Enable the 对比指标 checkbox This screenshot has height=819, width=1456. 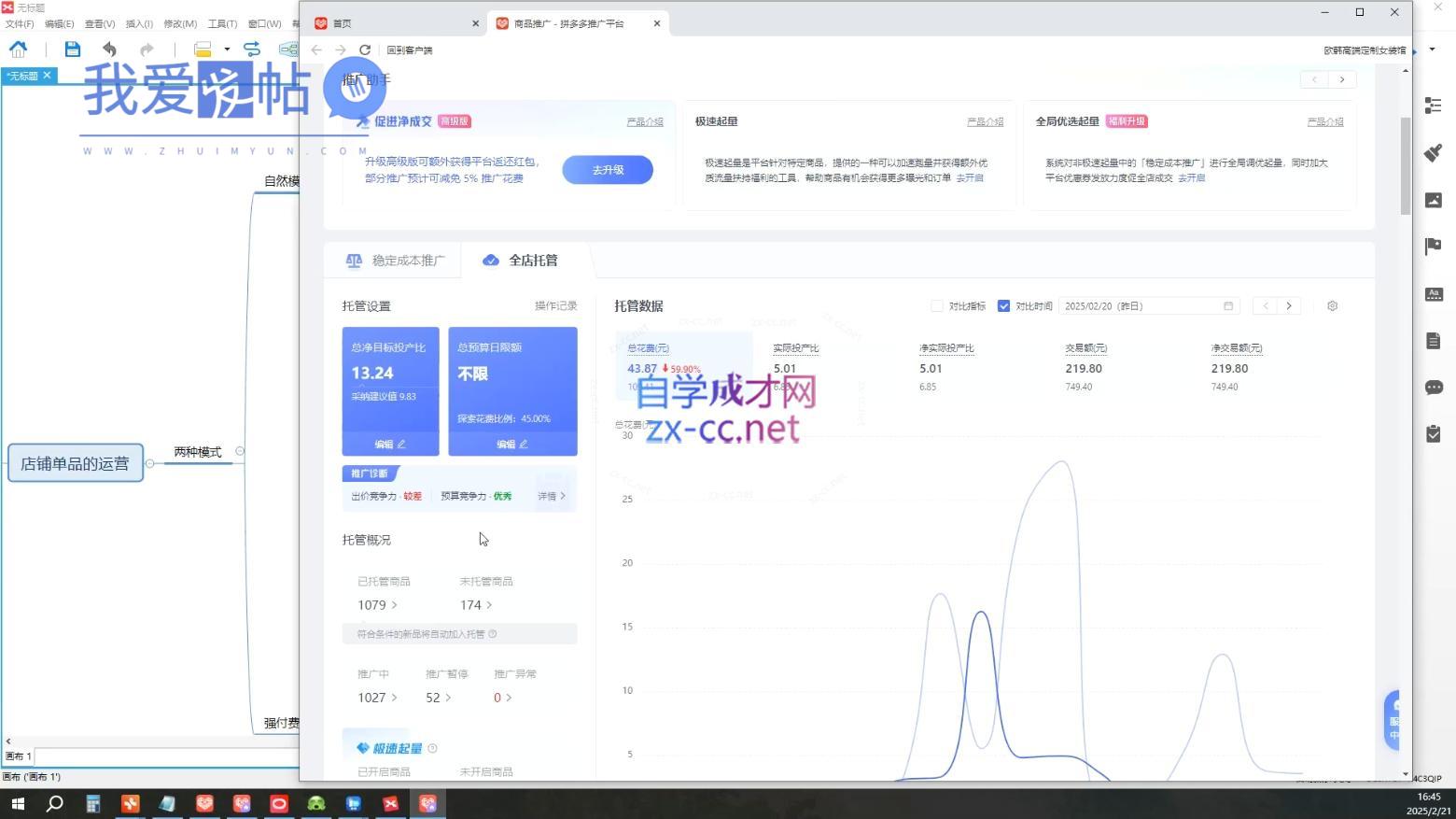pyautogui.click(x=937, y=306)
